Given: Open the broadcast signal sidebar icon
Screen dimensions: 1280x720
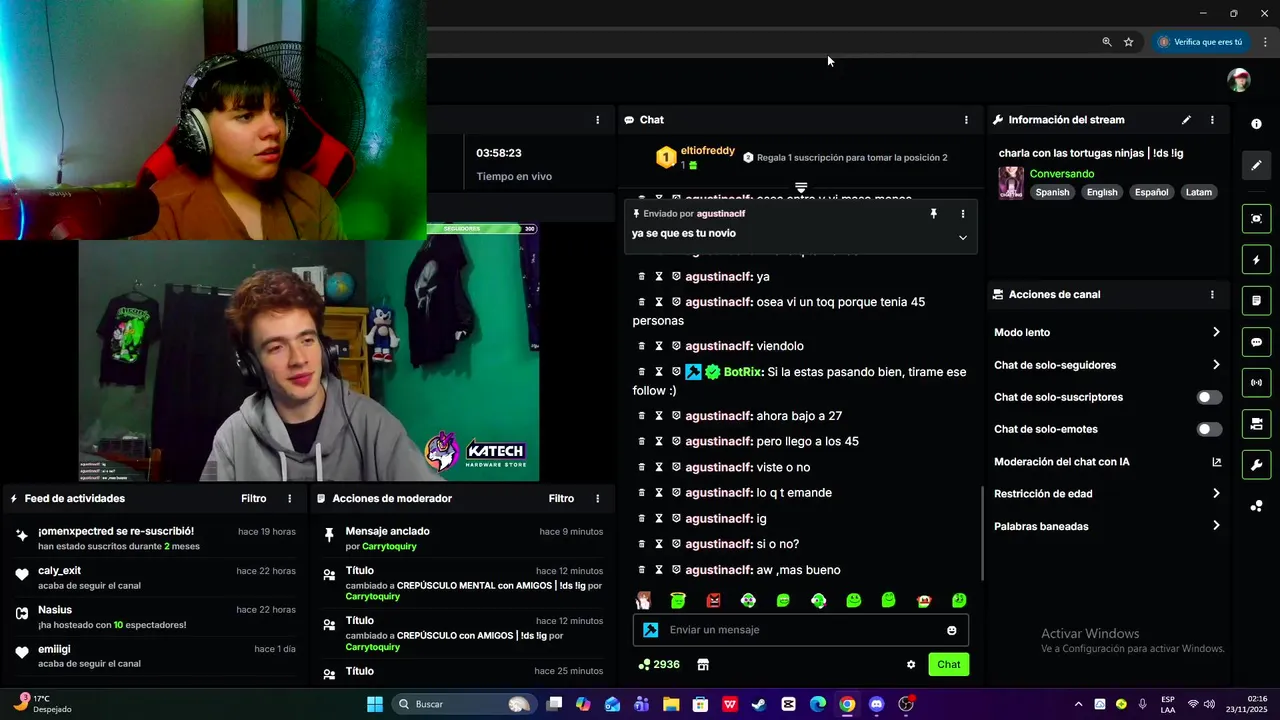Looking at the screenshot, I should (x=1256, y=383).
